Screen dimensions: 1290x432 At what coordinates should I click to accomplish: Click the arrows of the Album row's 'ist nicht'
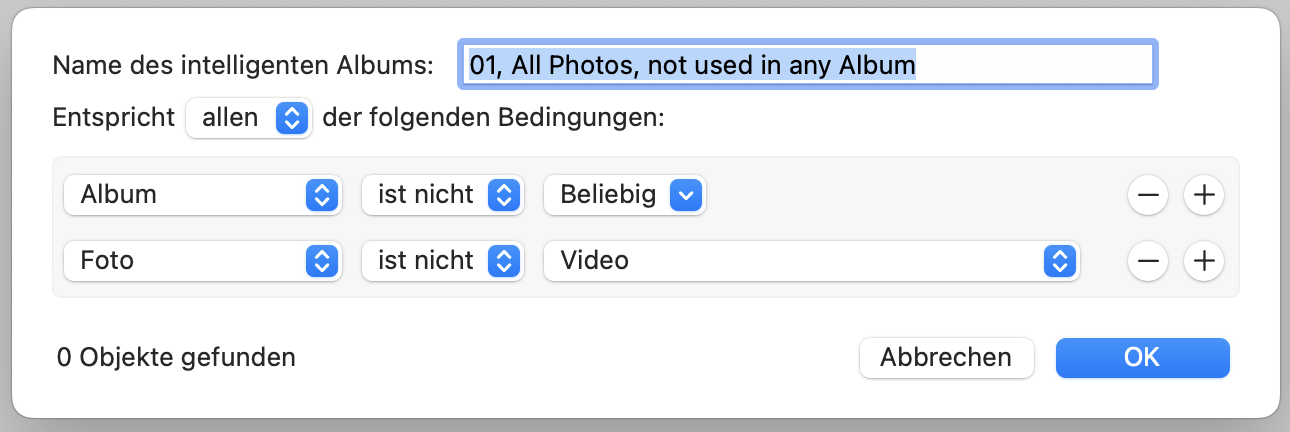(x=504, y=195)
